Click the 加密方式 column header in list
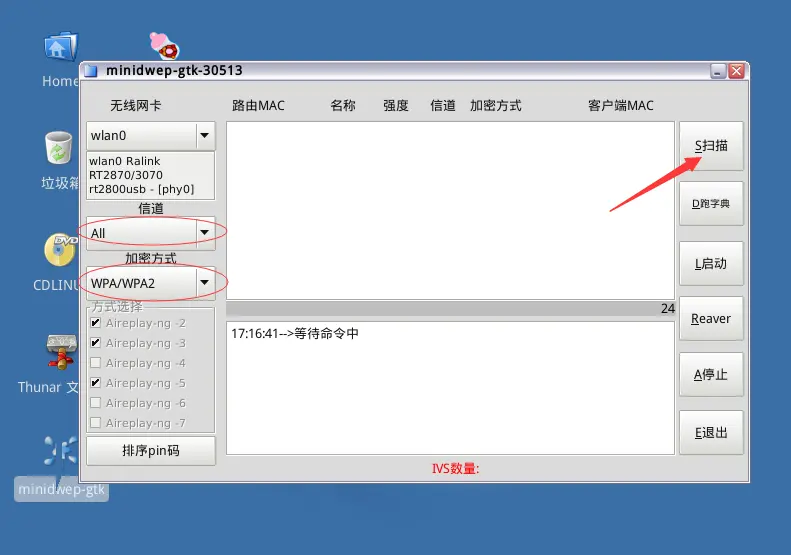 pos(495,105)
